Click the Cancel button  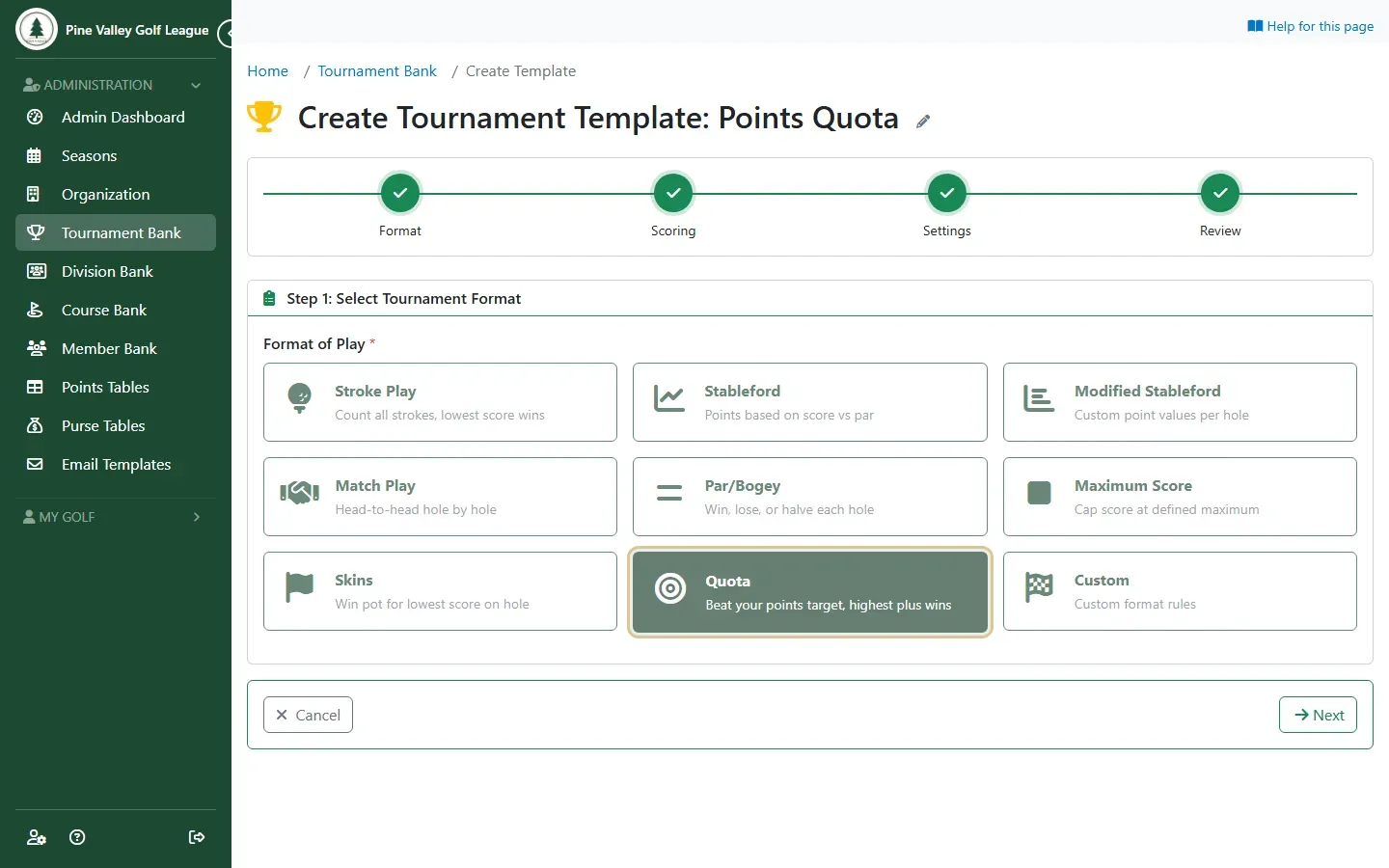(x=308, y=715)
